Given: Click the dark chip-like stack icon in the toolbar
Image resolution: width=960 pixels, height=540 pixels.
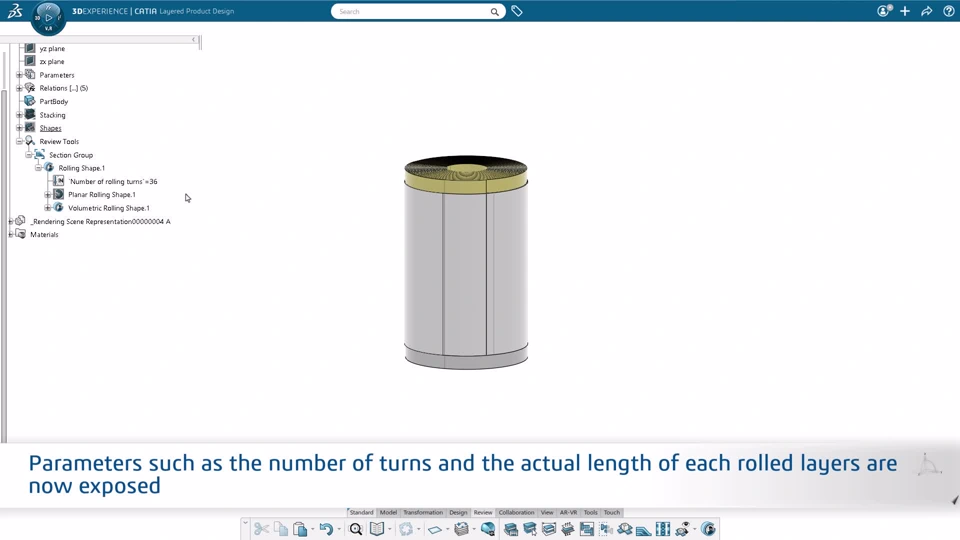Looking at the screenshot, I should pyautogui.click(x=568, y=529).
